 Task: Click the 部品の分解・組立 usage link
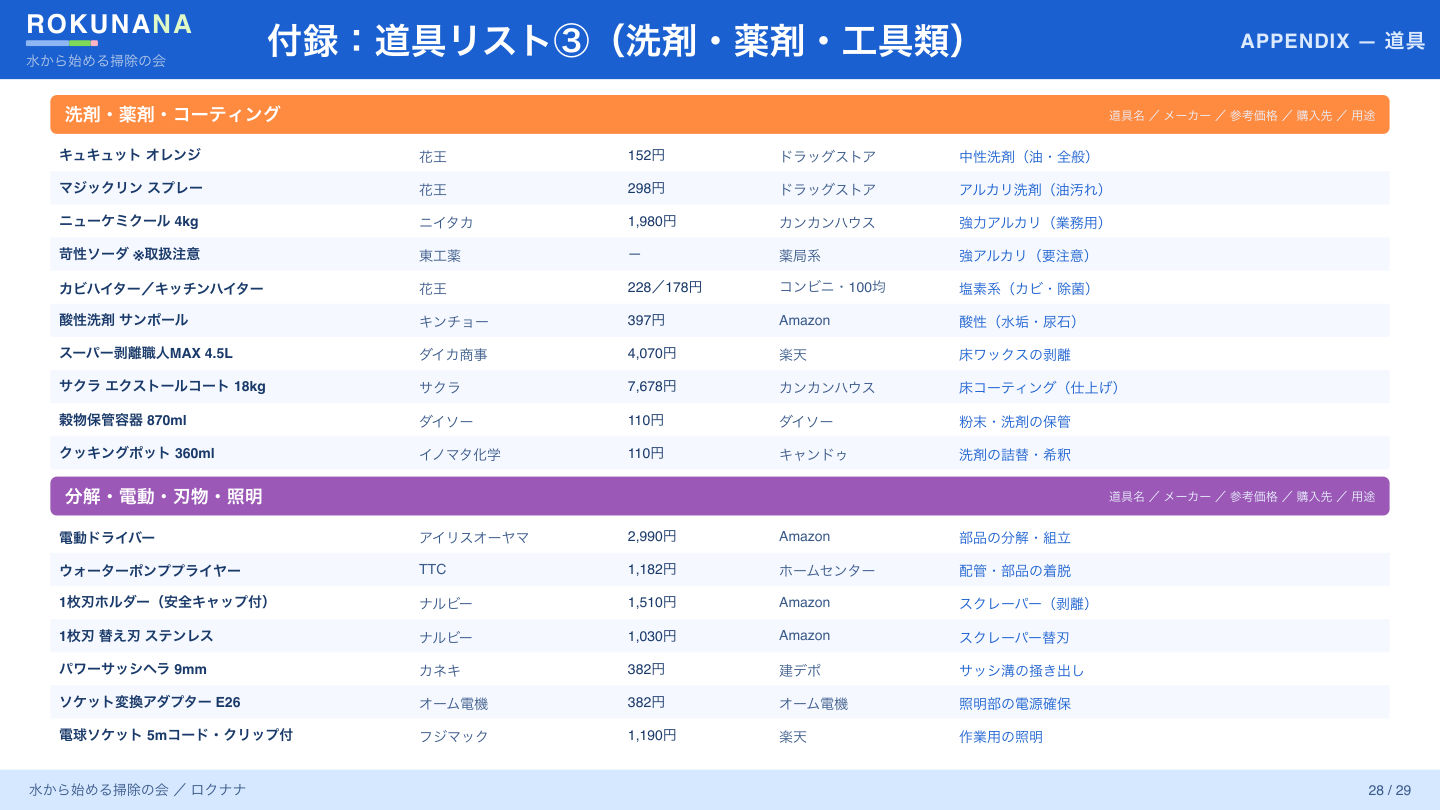[x=1015, y=538]
